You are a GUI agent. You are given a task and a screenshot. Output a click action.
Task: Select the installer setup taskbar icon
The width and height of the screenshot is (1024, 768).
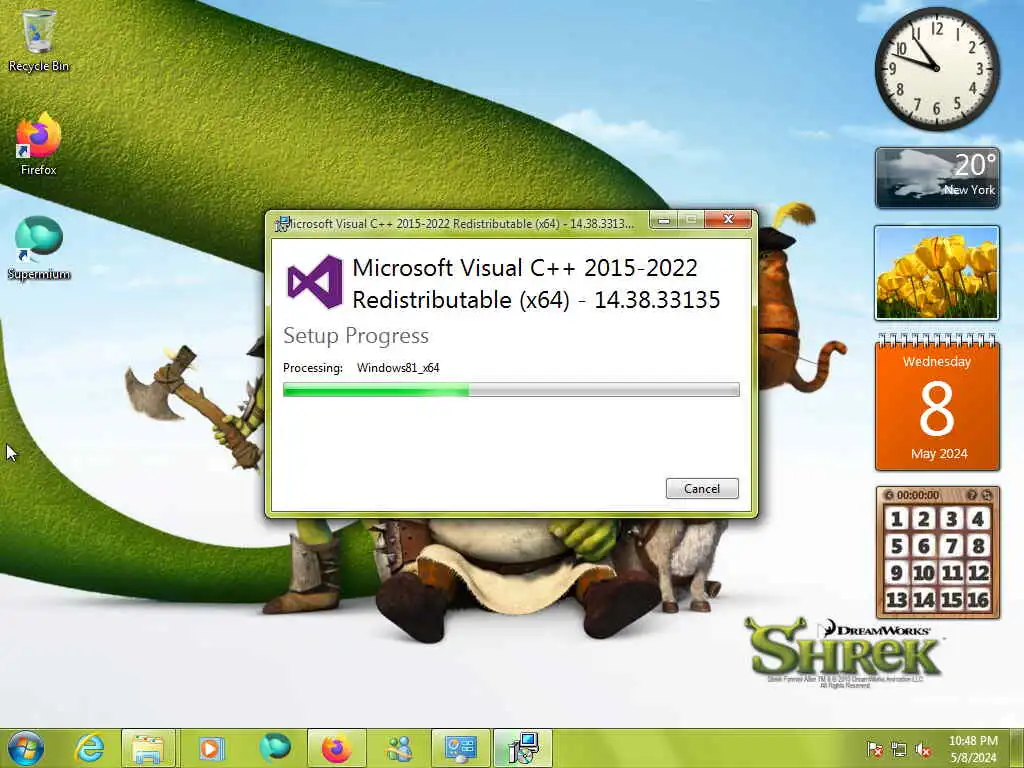pos(523,748)
